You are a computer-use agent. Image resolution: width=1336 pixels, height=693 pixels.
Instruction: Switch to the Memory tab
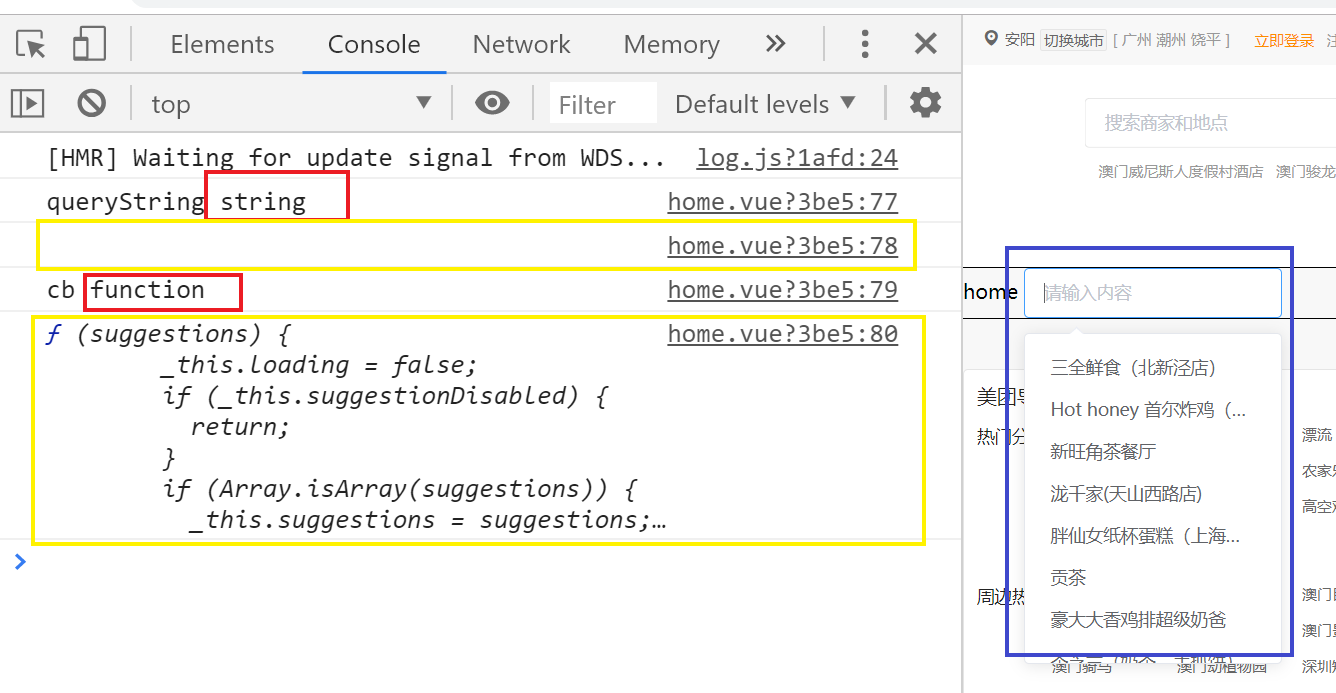tap(671, 43)
